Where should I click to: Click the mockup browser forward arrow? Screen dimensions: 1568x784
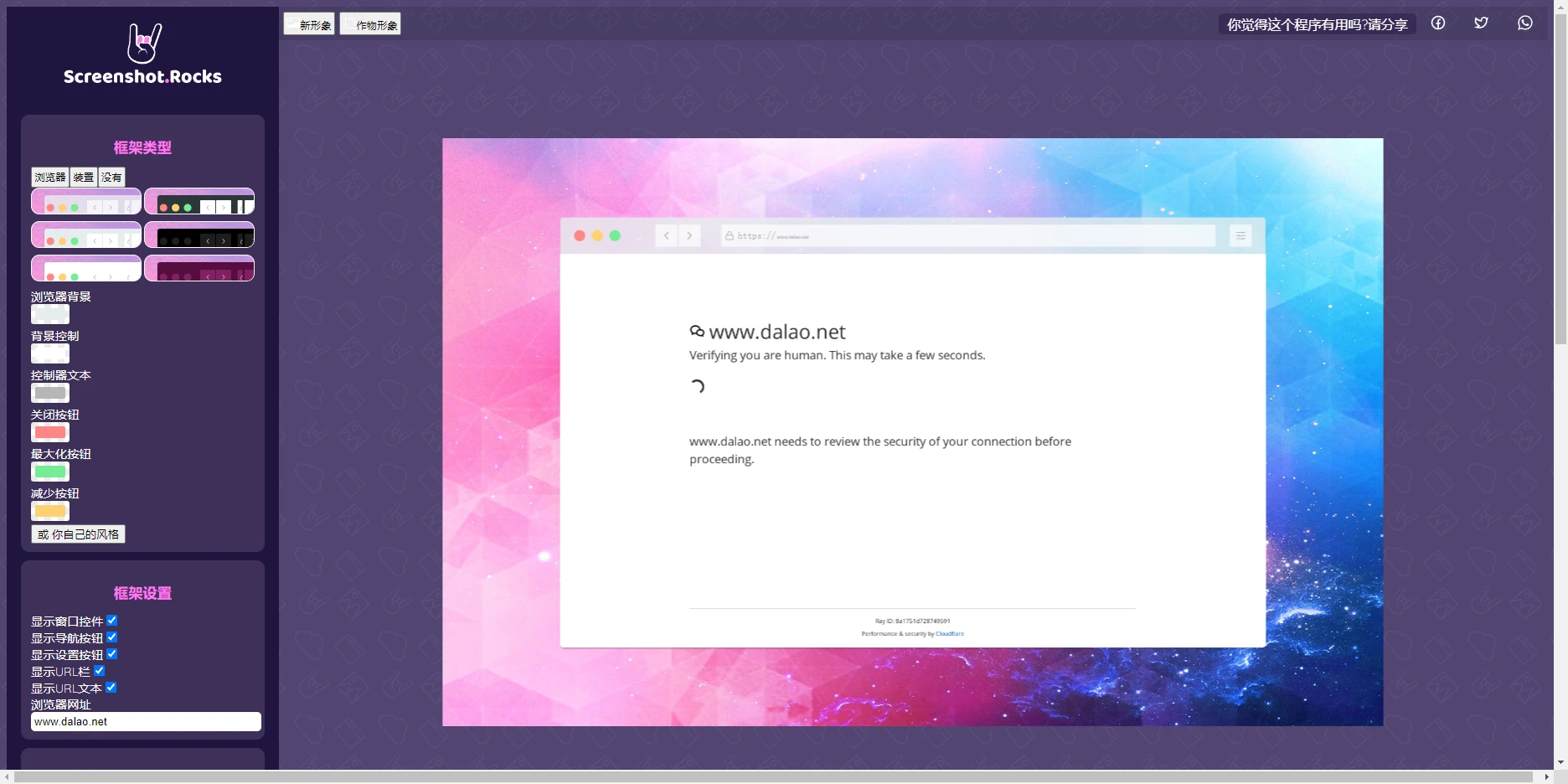689,236
